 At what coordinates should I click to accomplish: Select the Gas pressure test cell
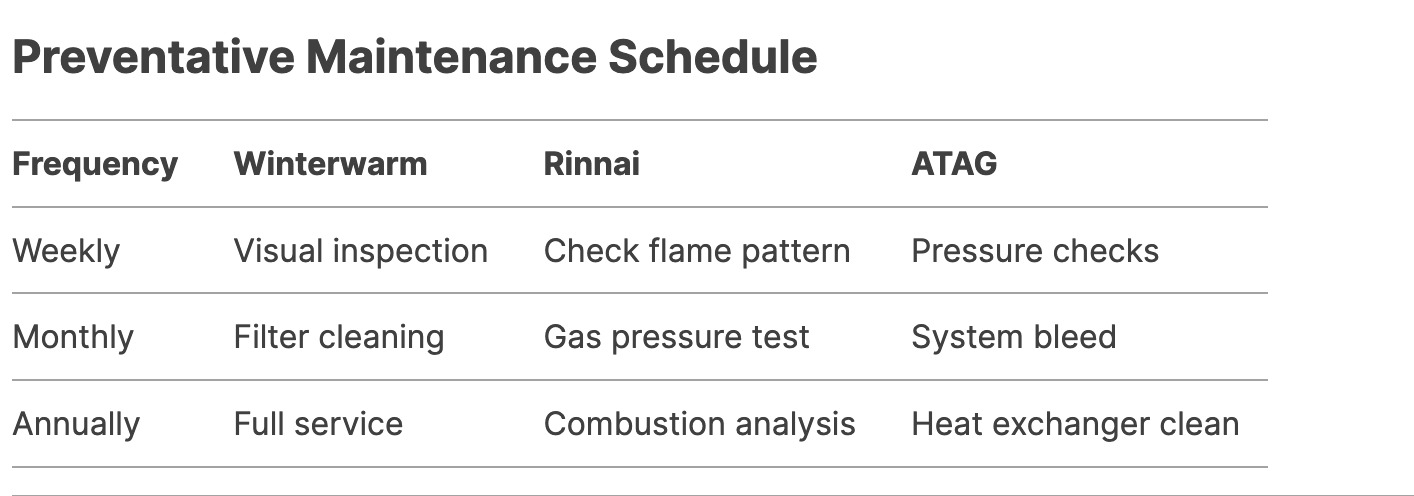[x=677, y=337]
